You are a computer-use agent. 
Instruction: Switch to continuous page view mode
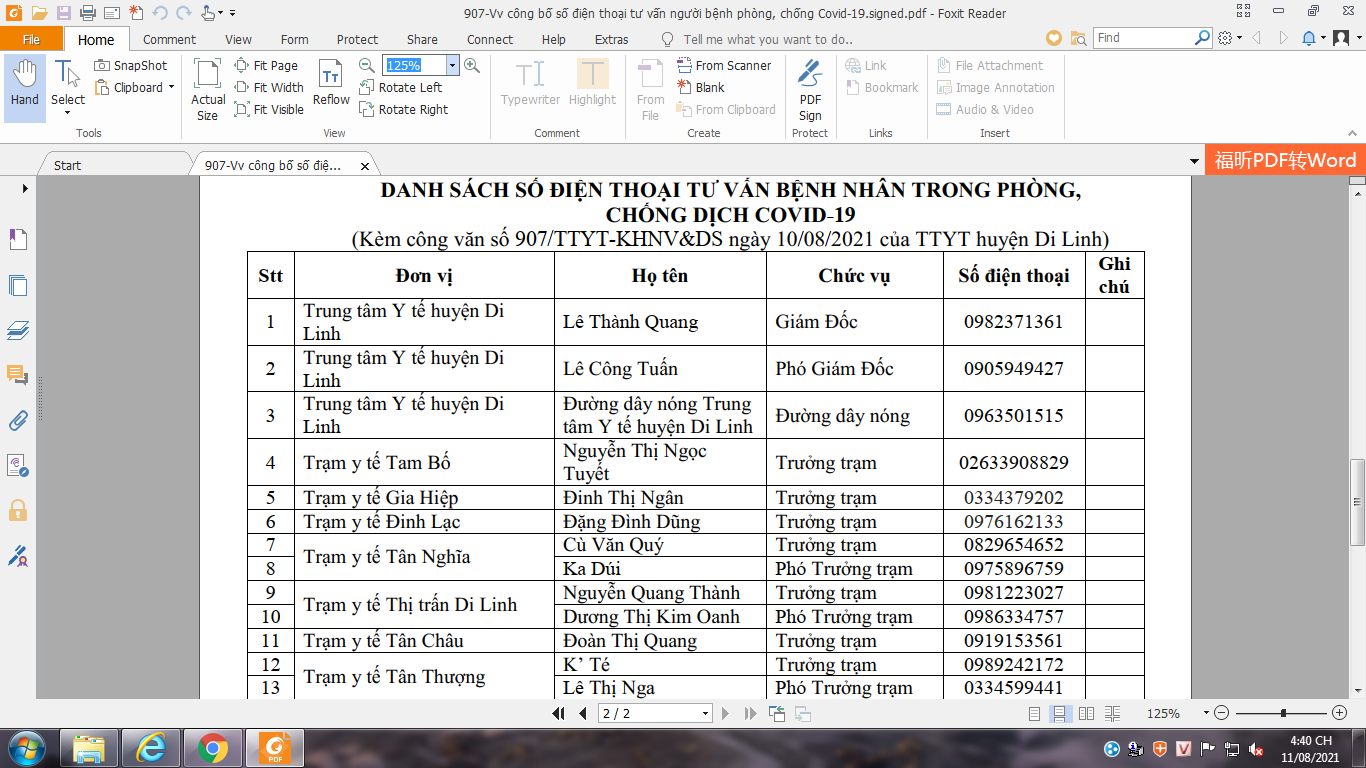tap(1059, 713)
